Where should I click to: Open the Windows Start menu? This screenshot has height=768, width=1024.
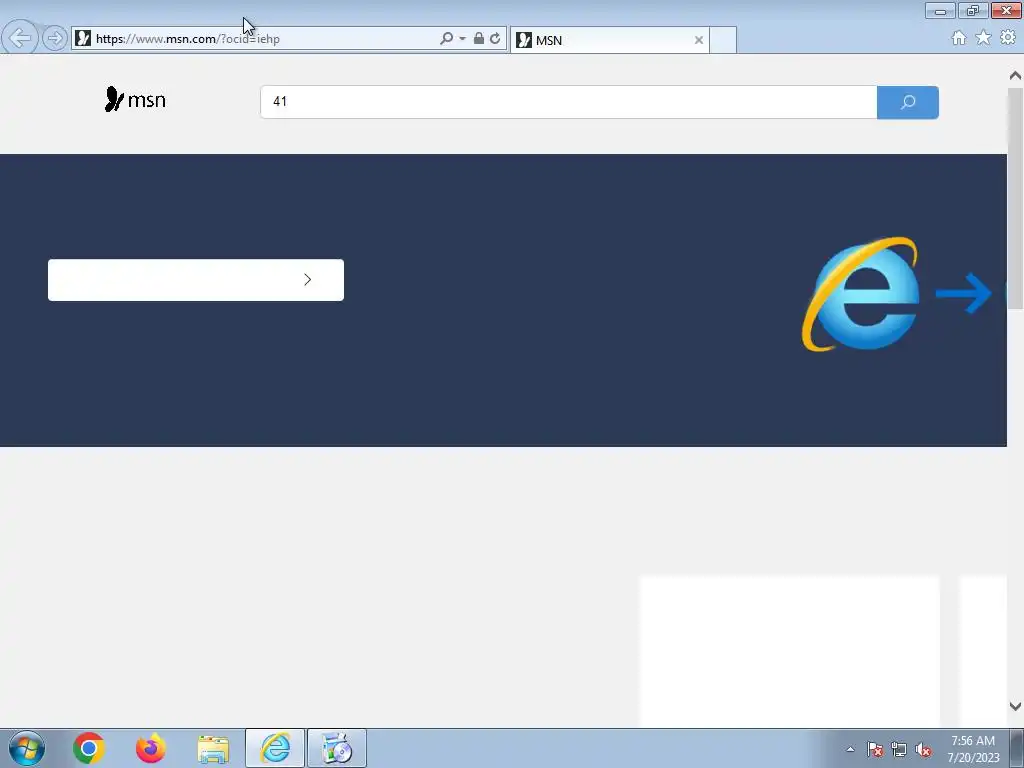[x=27, y=748]
